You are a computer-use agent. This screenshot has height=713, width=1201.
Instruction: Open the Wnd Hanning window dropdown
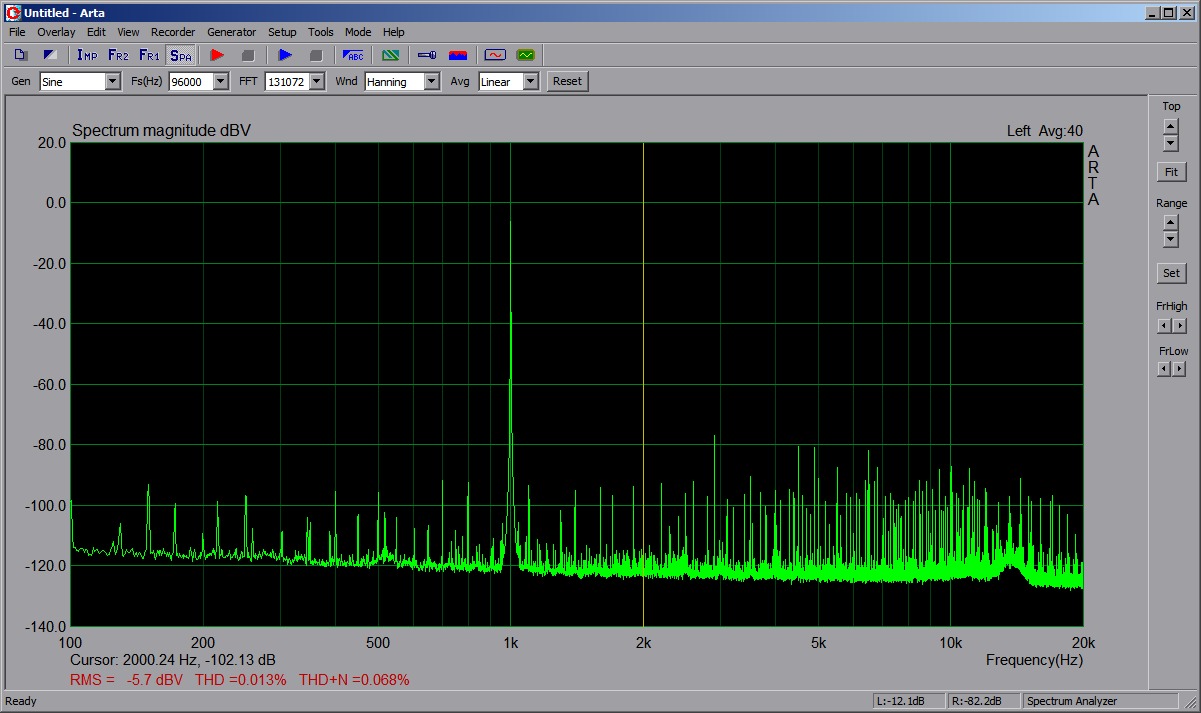tap(431, 82)
